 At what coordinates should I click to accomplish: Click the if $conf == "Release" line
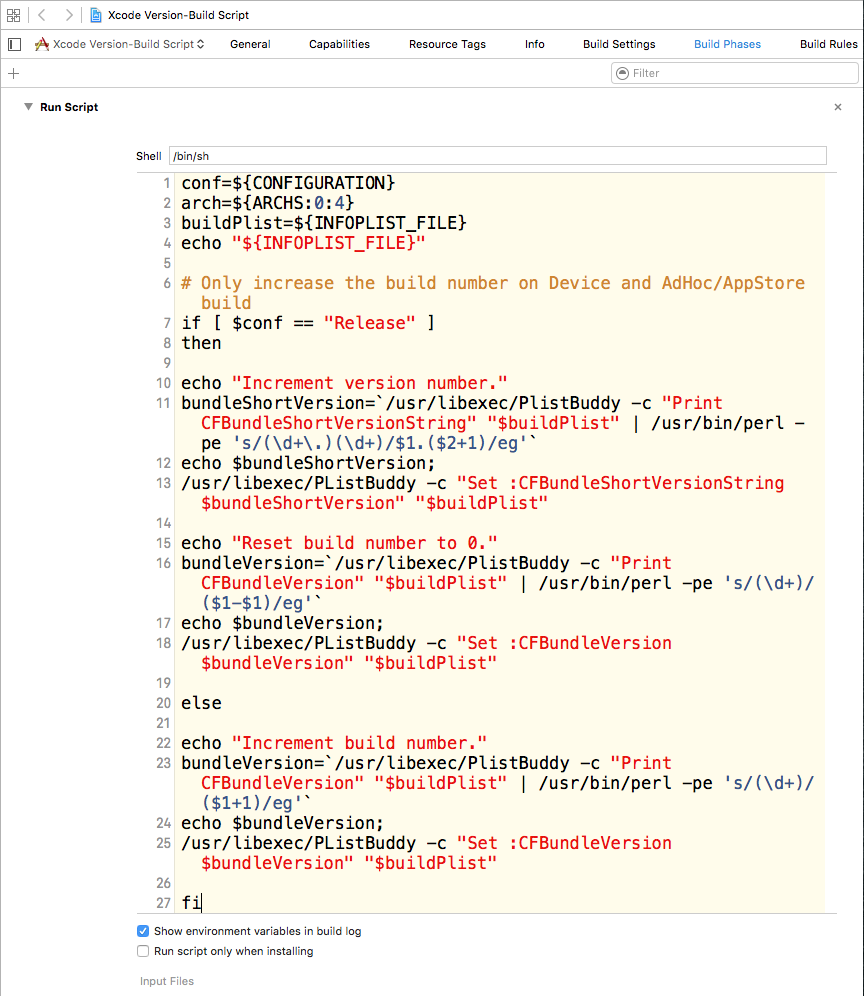click(308, 323)
